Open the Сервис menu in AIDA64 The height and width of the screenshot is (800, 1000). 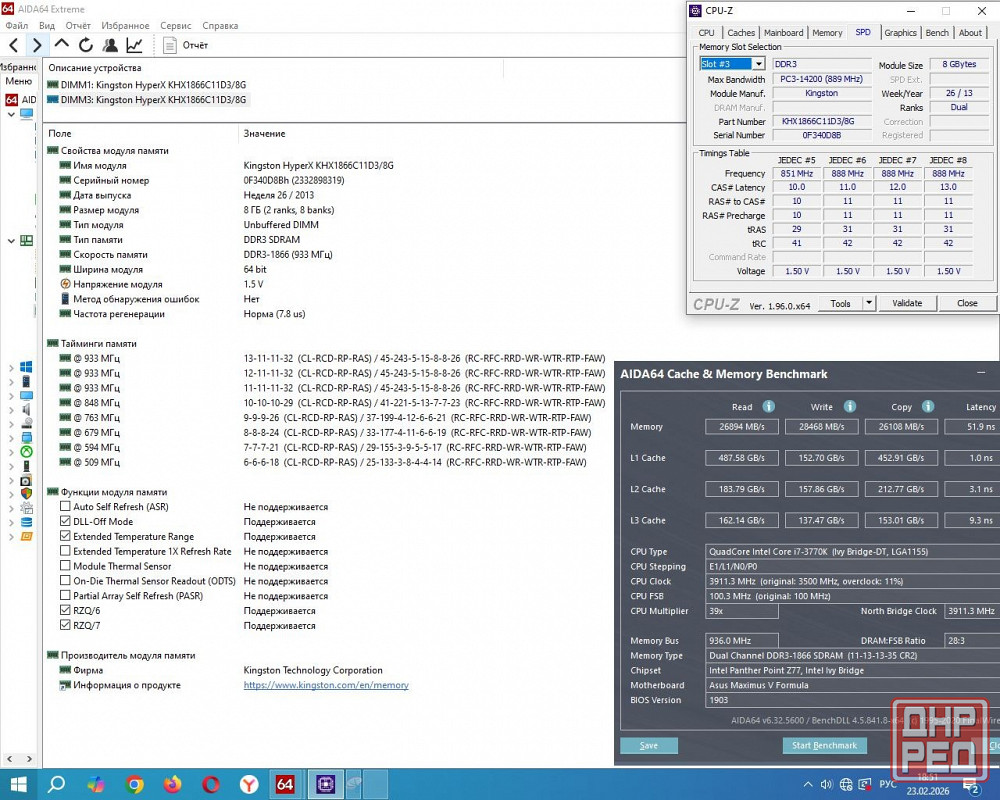point(176,26)
